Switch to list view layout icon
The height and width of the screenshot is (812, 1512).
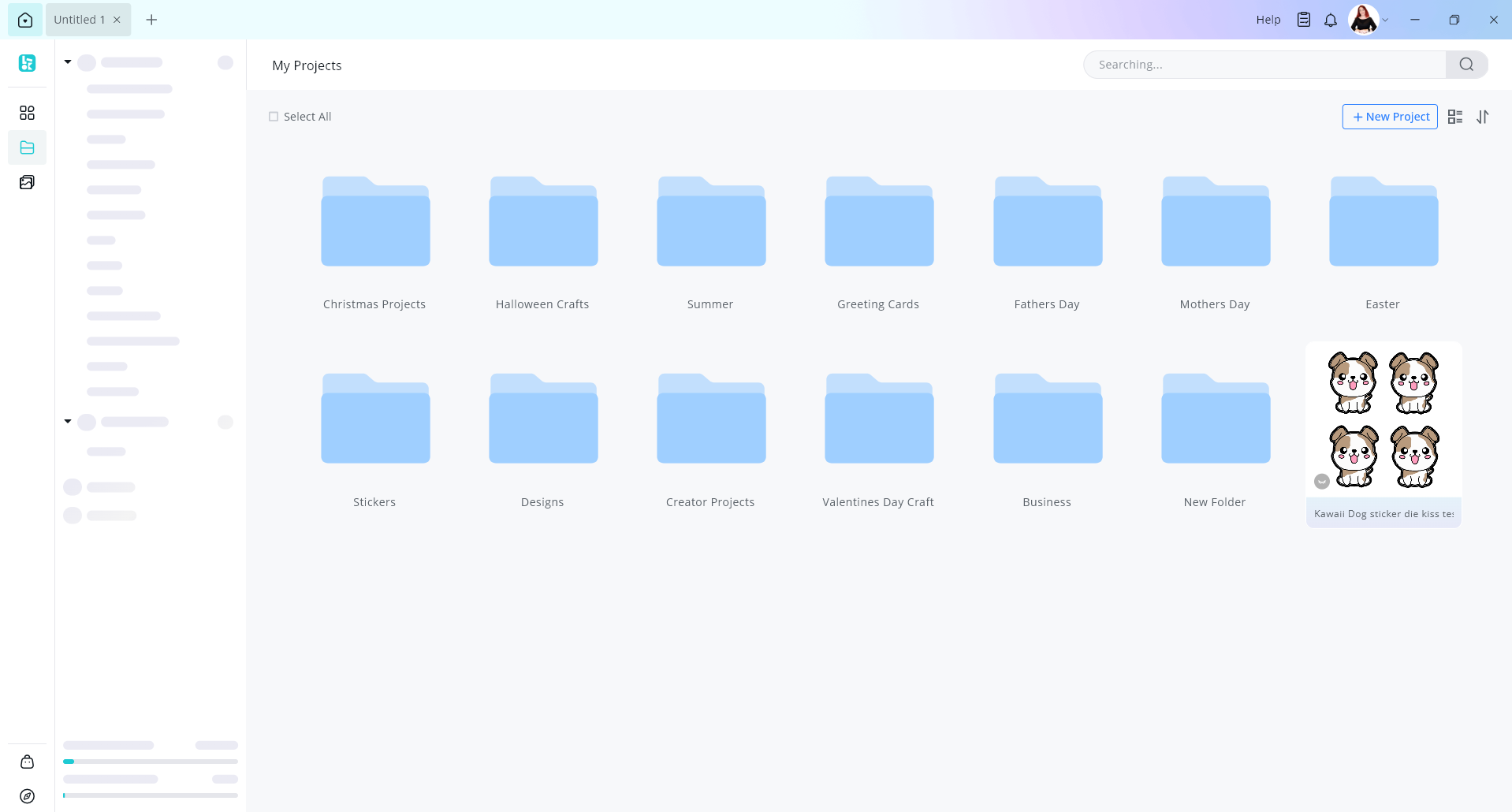tap(1455, 117)
